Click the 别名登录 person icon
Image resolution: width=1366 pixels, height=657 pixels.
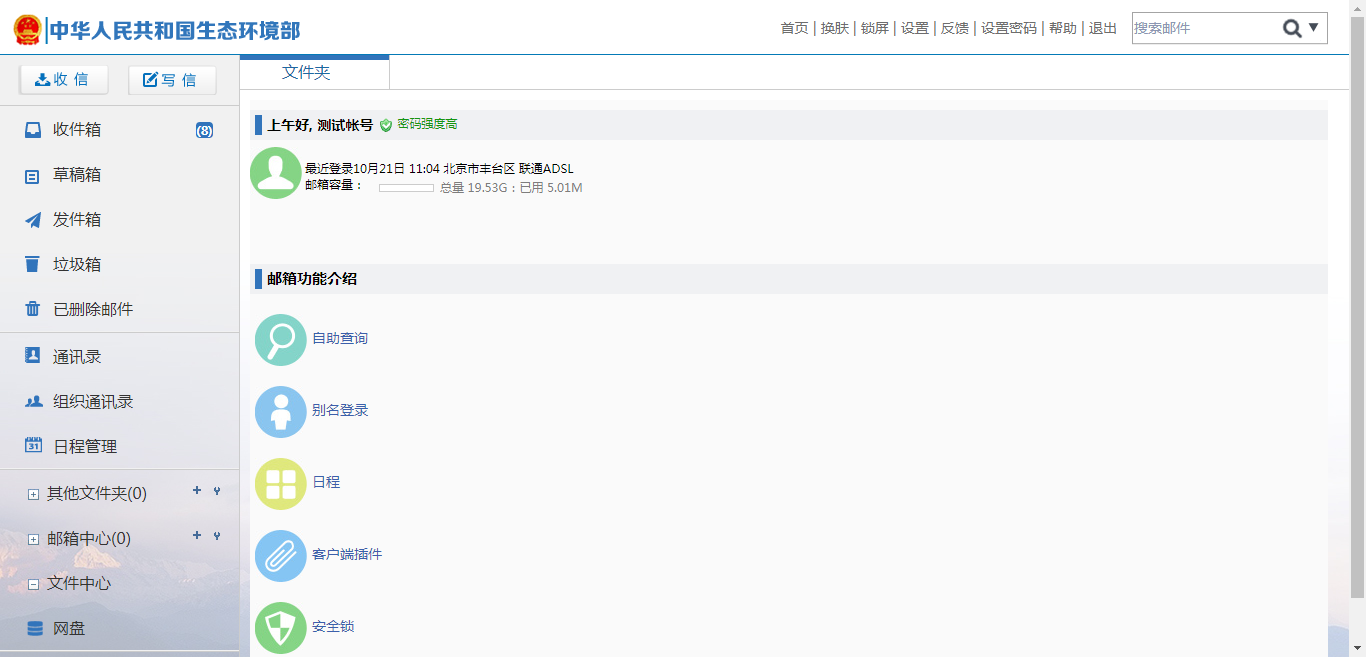[x=280, y=411]
